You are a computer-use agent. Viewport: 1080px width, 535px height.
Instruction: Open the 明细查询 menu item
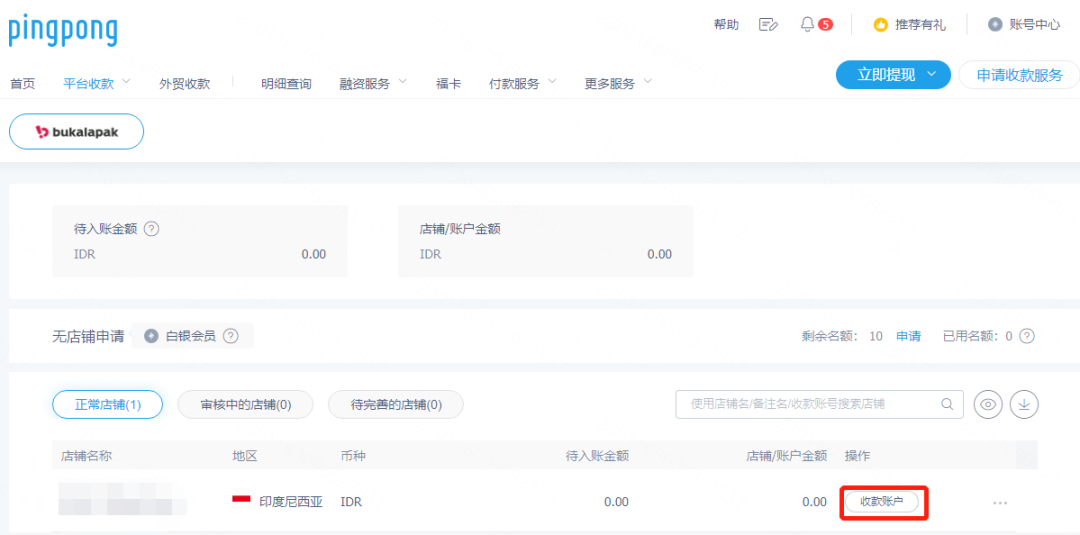286,84
